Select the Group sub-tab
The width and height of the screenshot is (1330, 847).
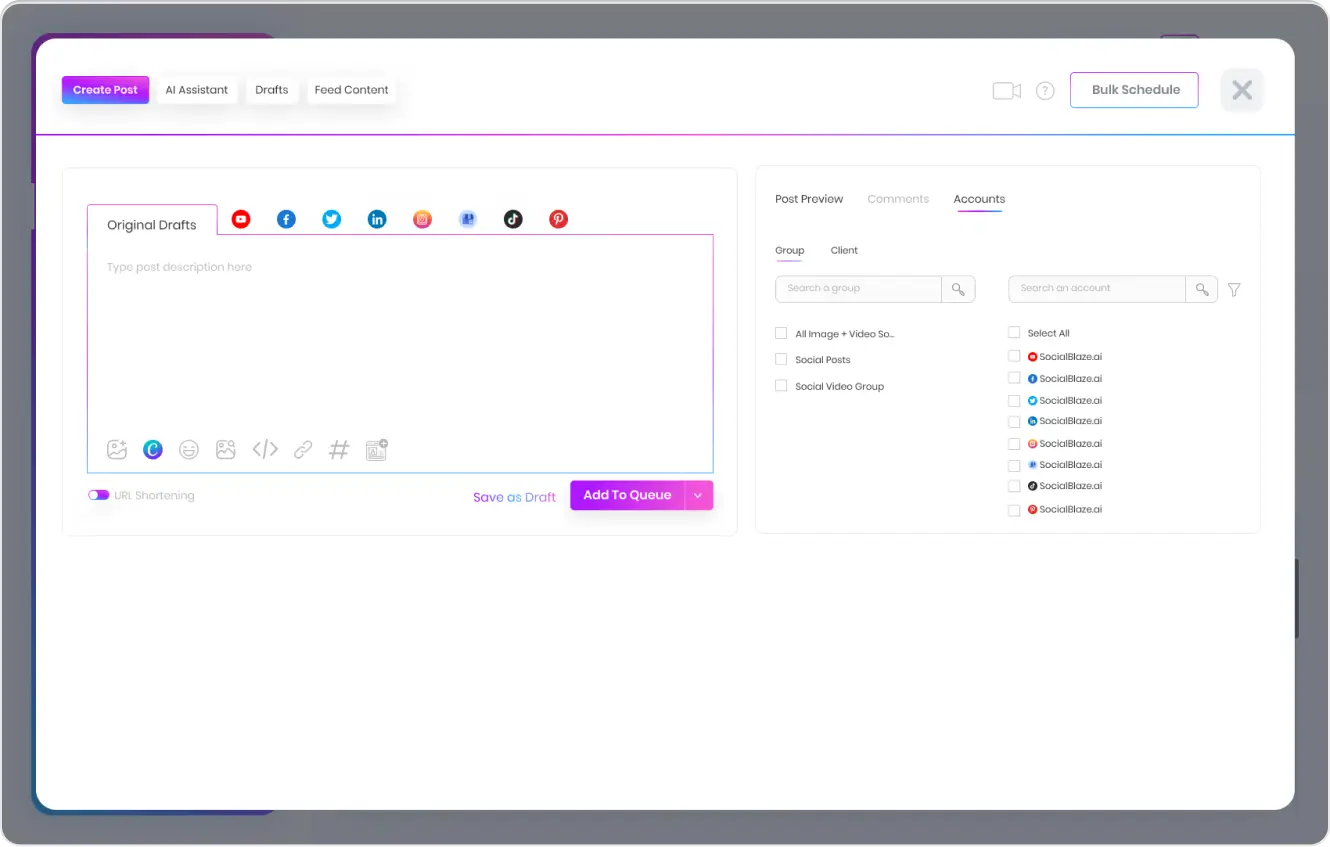tap(790, 251)
